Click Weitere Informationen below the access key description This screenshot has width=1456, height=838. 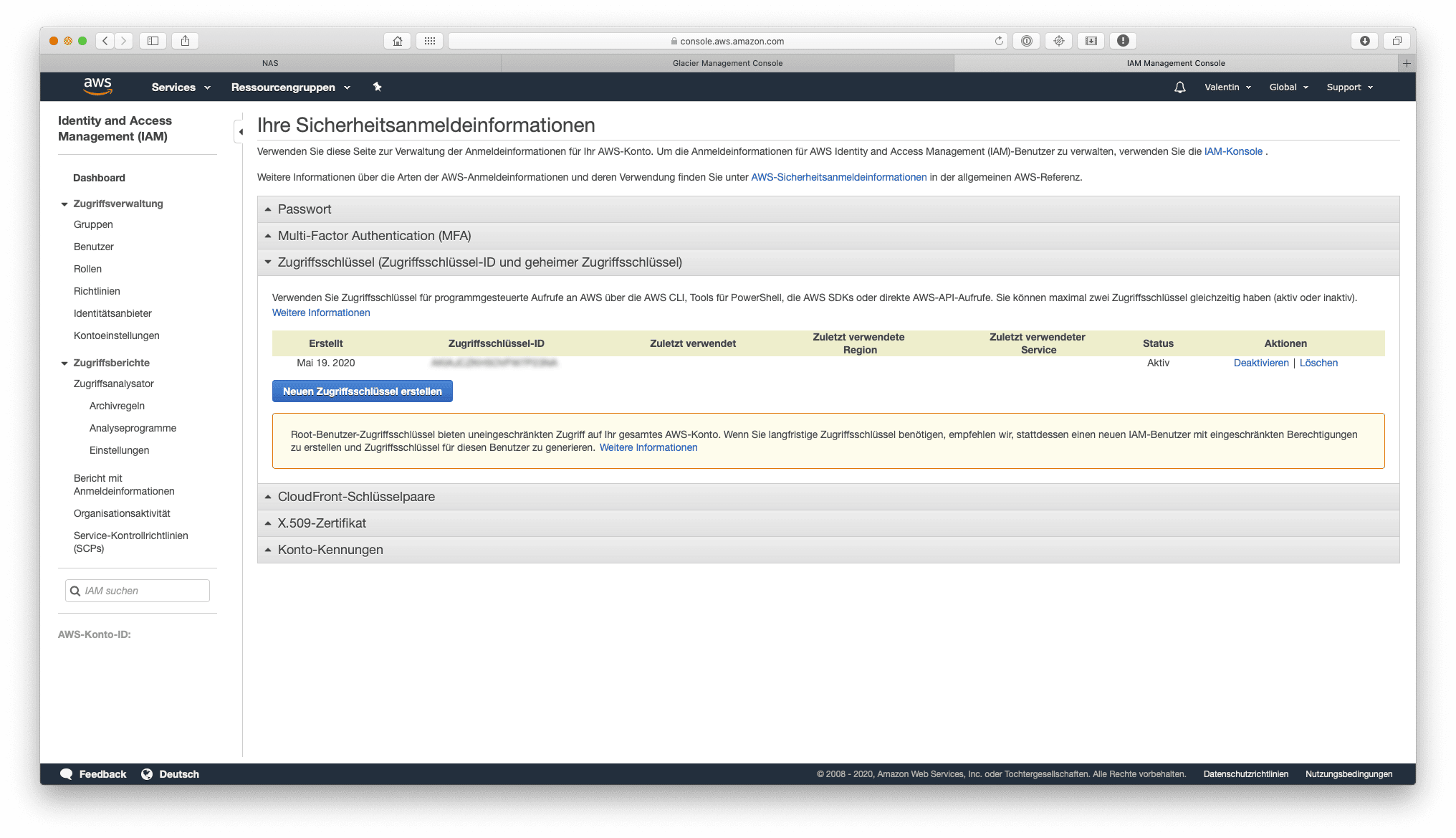tap(321, 313)
